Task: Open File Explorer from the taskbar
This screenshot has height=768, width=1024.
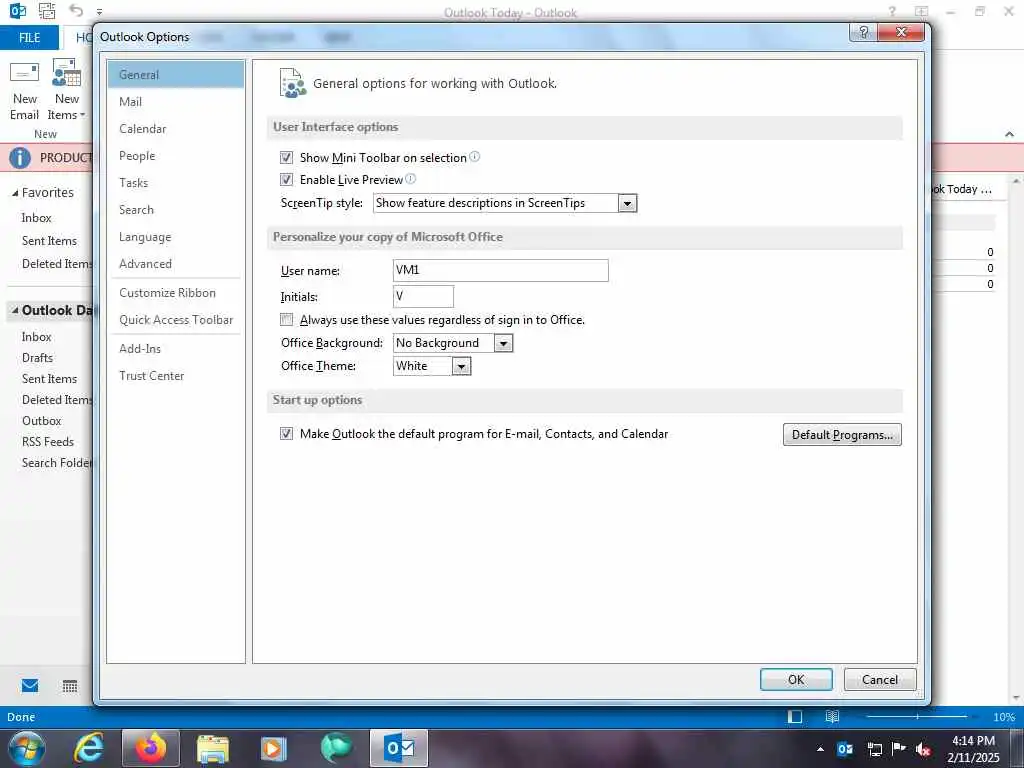Action: point(213,748)
